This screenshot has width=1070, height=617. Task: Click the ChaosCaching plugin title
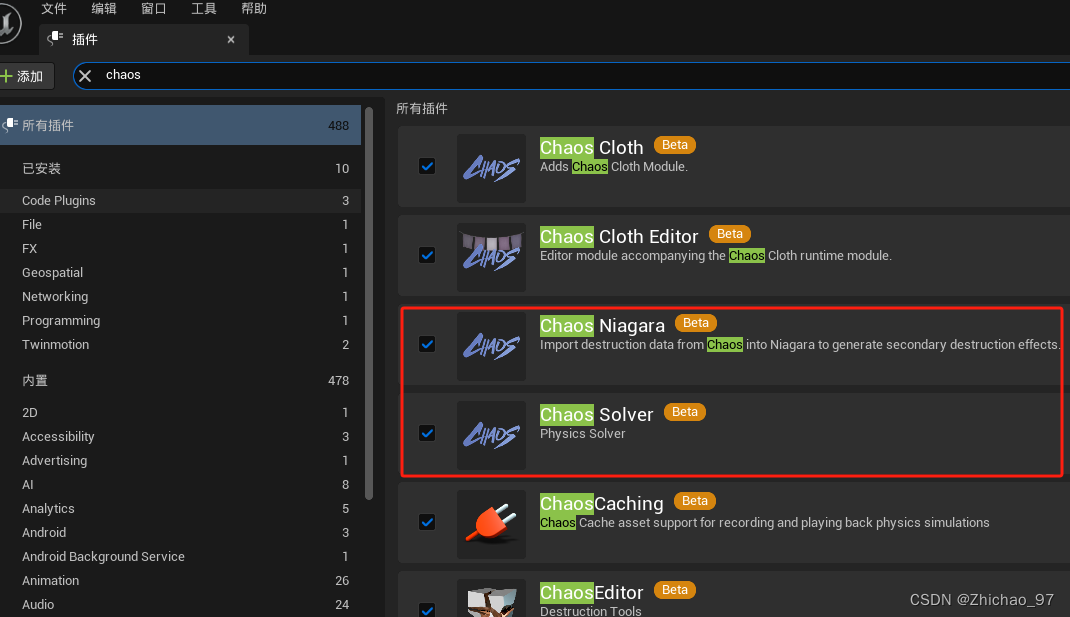point(601,504)
